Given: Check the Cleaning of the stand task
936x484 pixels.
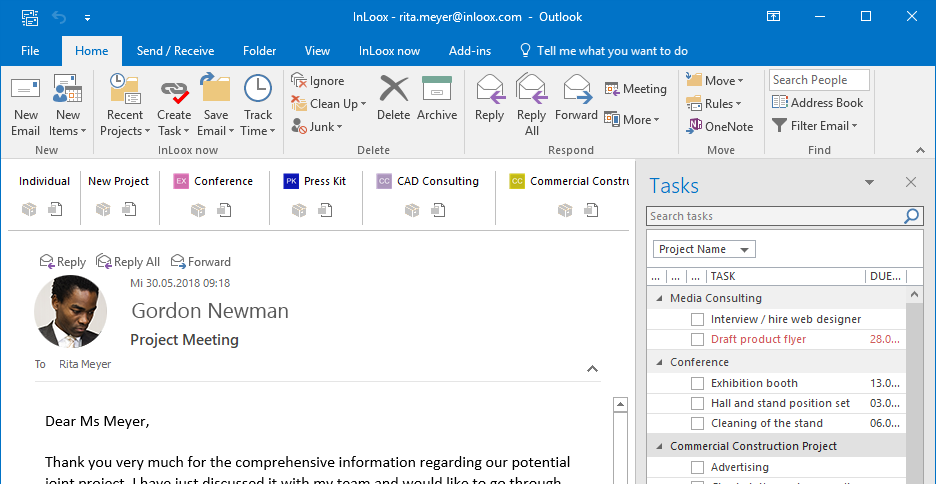Looking at the screenshot, I should [697, 424].
